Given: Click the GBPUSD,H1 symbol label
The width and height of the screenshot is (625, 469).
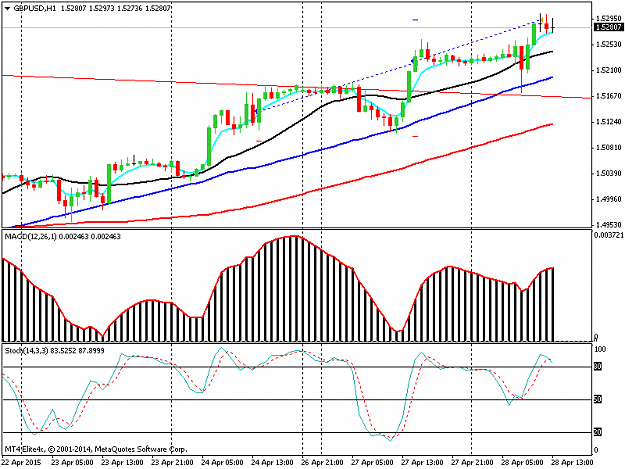Looking at the screenshot, I should pyautogui.click(x=35, y=8).
